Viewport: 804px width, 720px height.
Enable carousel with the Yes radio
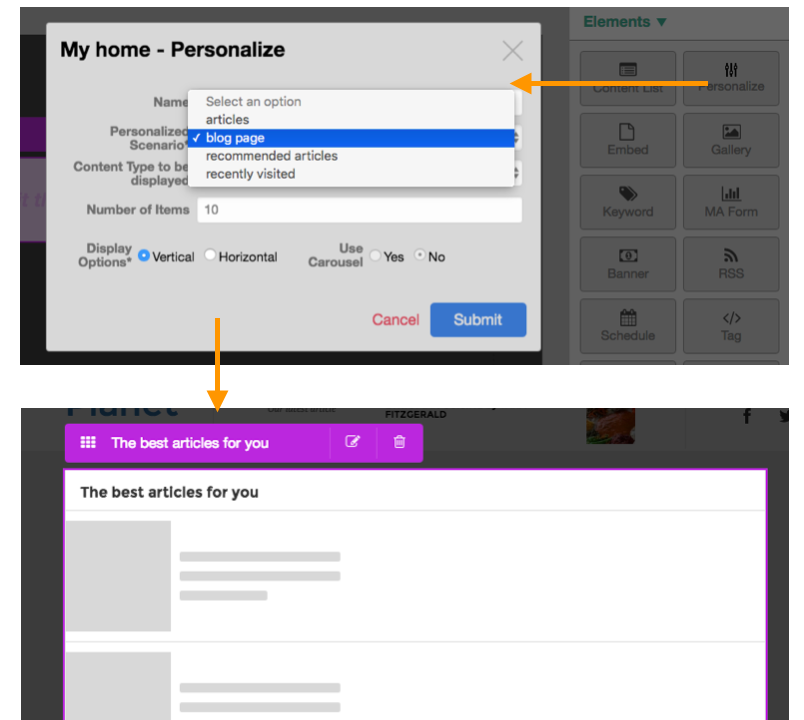point(376,256)
